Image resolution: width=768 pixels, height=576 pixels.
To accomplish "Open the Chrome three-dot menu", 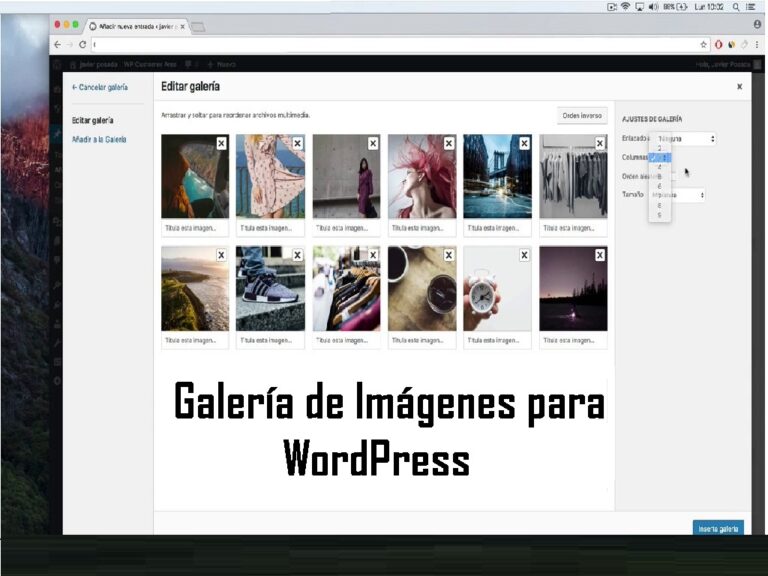I will [757, 45].
